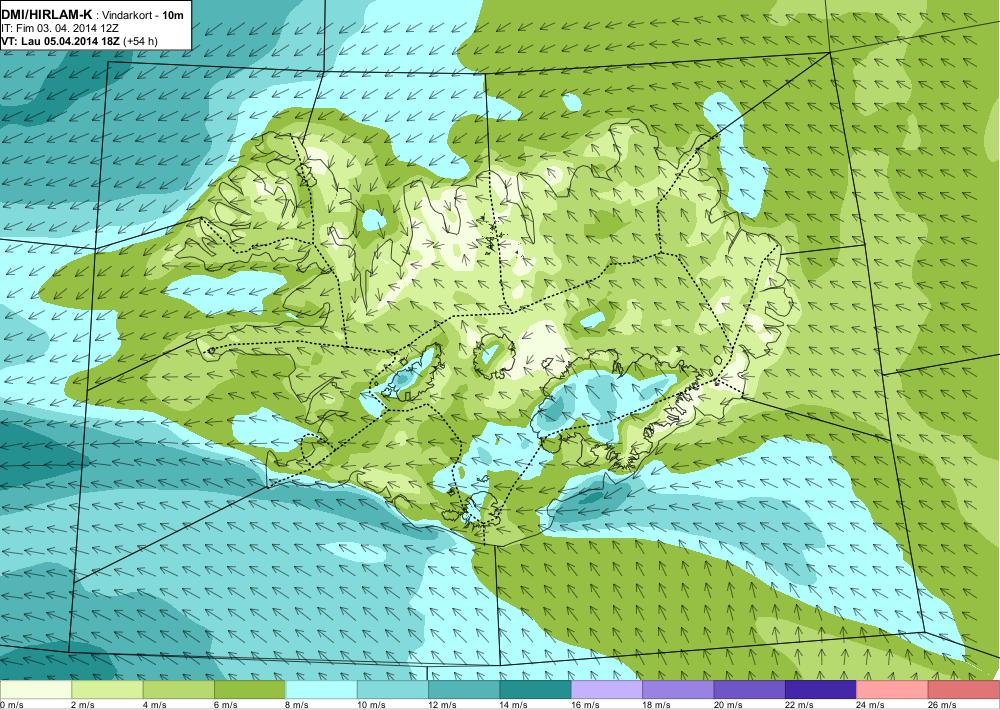Click the '2 m/s' legend label

pyautogui.click(x=84, y=705)
